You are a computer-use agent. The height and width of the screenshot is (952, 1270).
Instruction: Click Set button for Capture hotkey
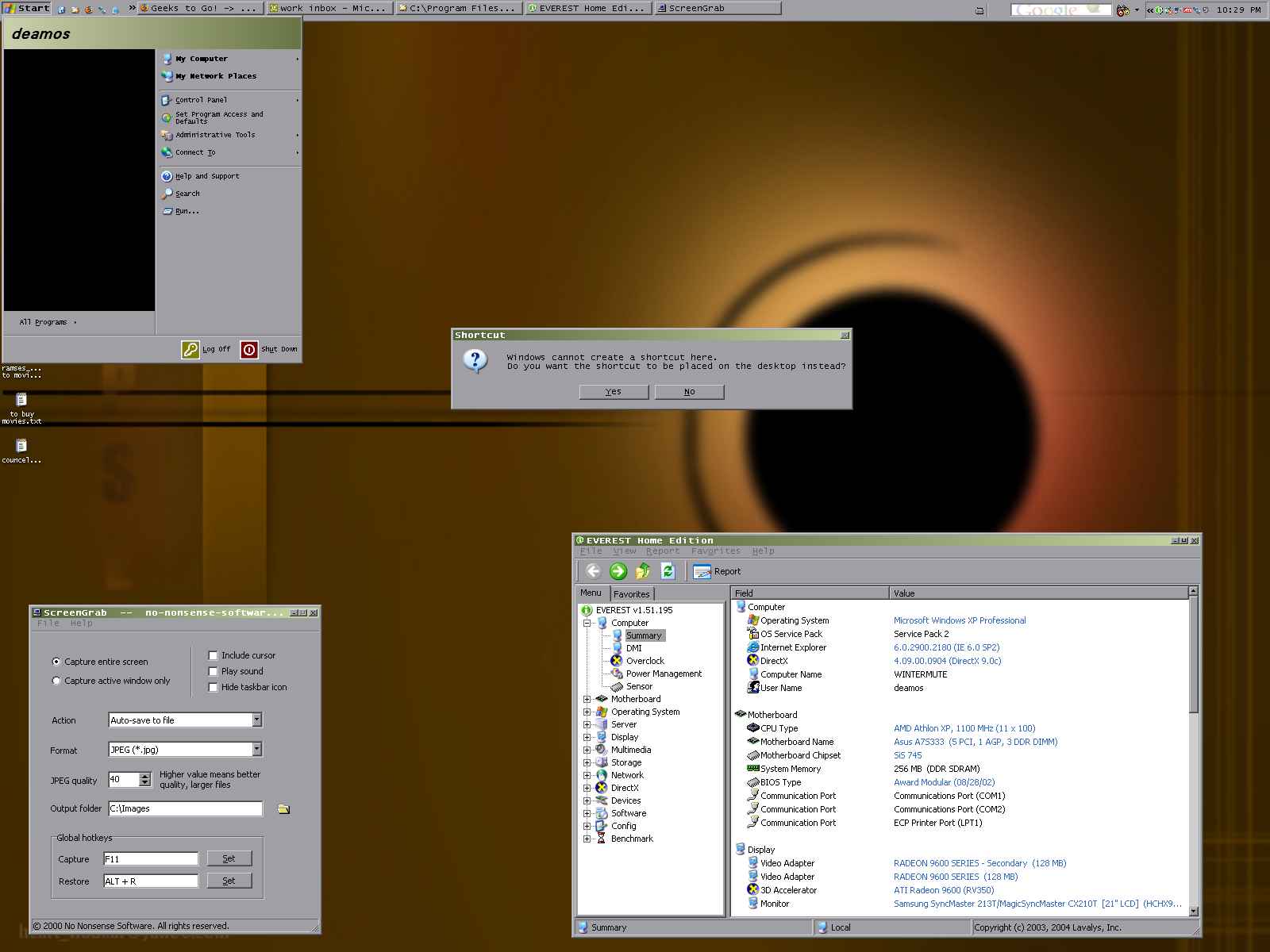click(229, 858)
